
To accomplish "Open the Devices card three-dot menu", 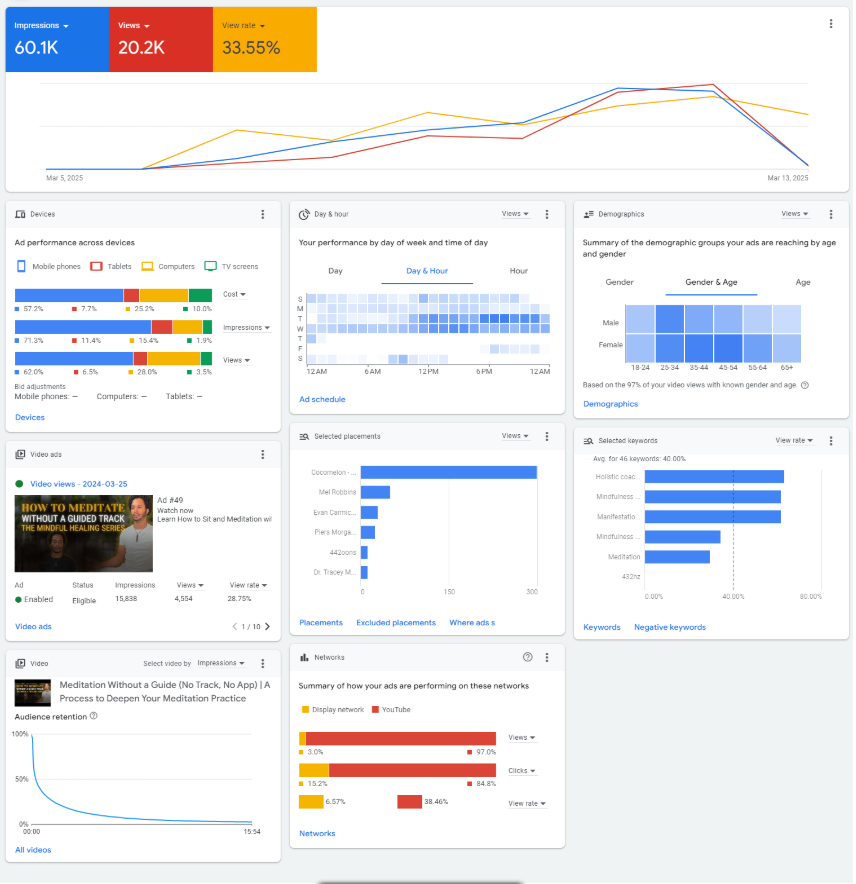I will pyautogui.click(x=263, y=214).
